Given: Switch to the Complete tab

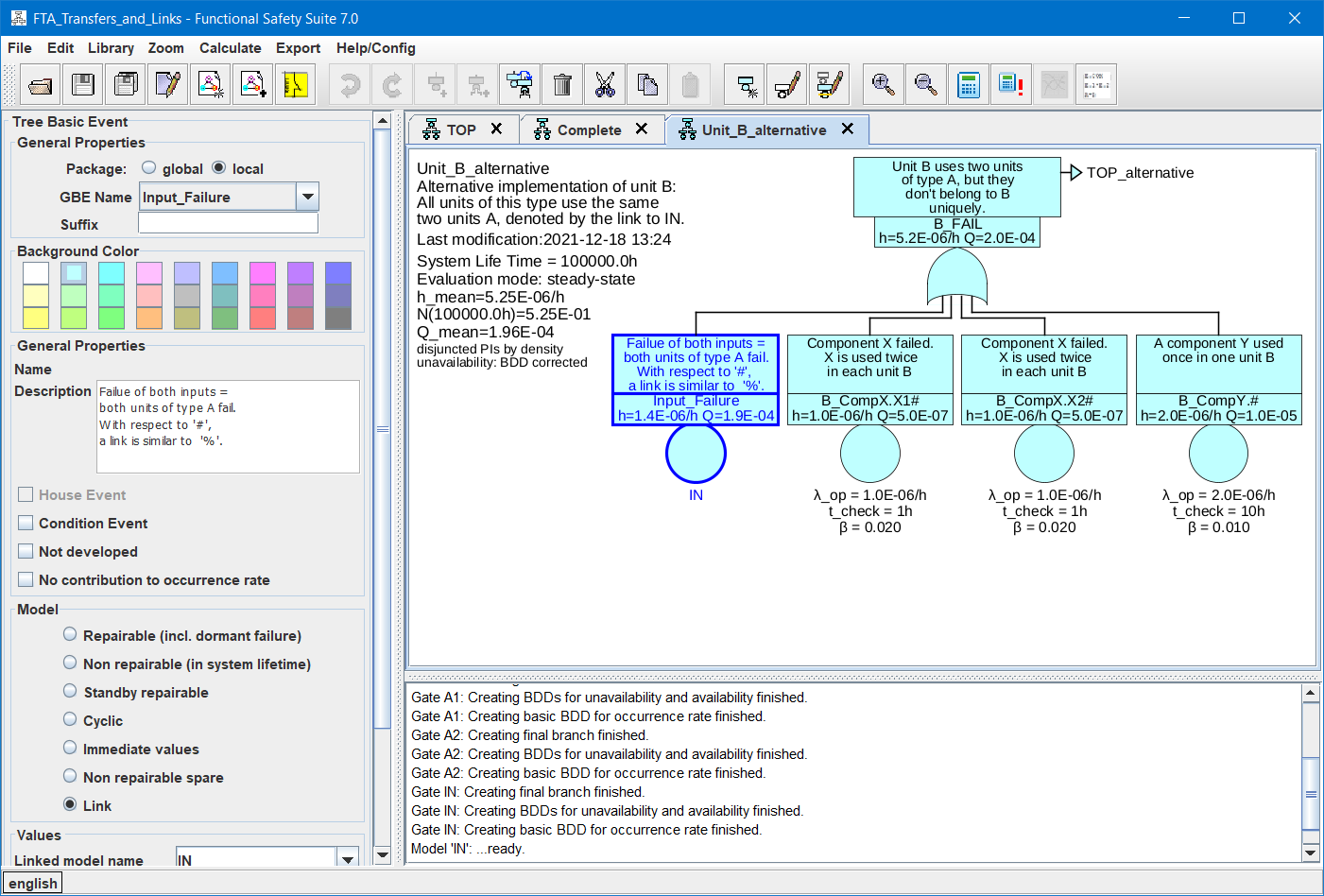Looking at the screenshot, I should click(x=589, y=130).
